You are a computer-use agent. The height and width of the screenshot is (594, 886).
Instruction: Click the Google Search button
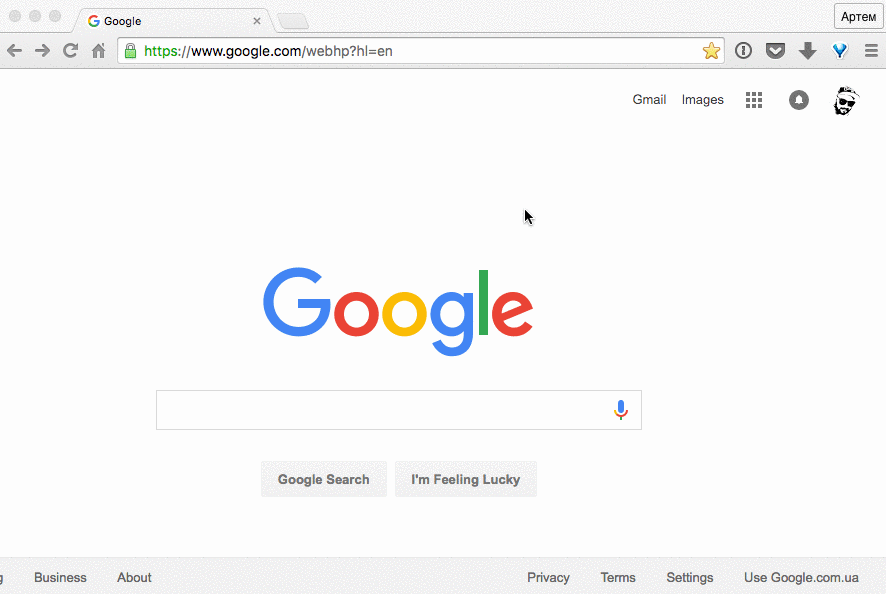(x=324, y=479)
